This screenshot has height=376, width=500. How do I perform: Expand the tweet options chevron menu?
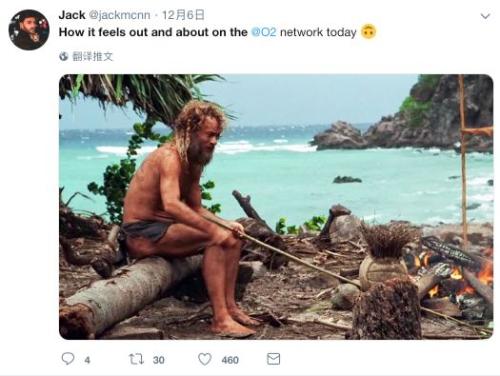click(x=485, y=16)
